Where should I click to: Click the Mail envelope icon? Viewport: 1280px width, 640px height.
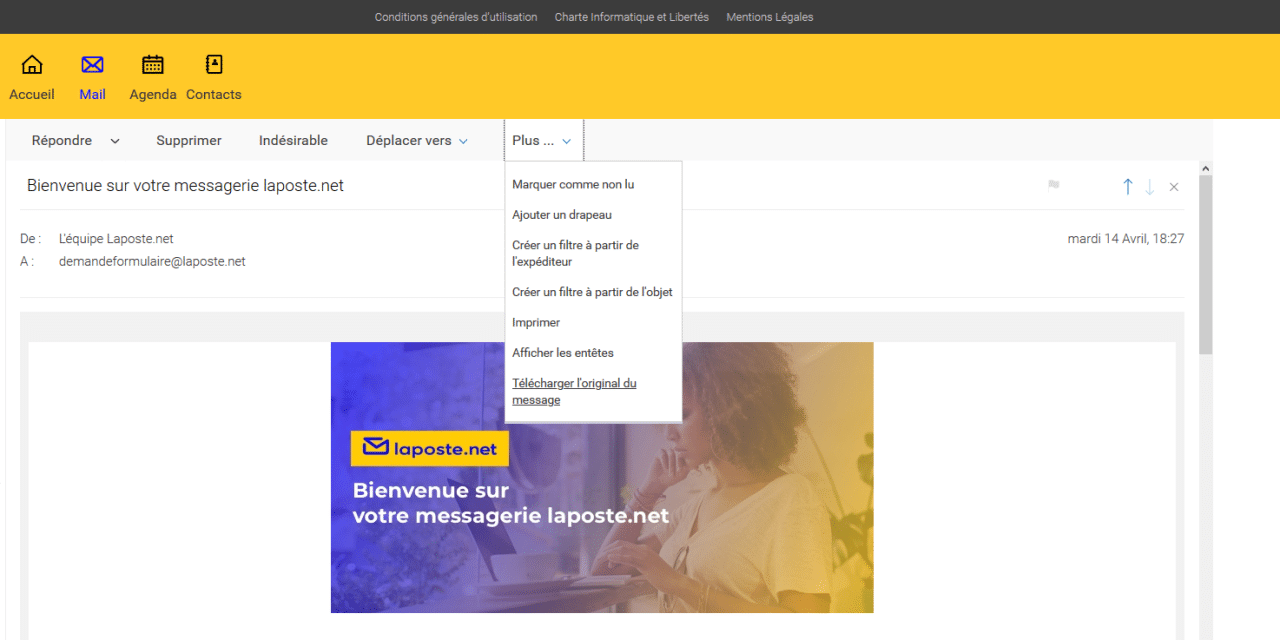92,66
